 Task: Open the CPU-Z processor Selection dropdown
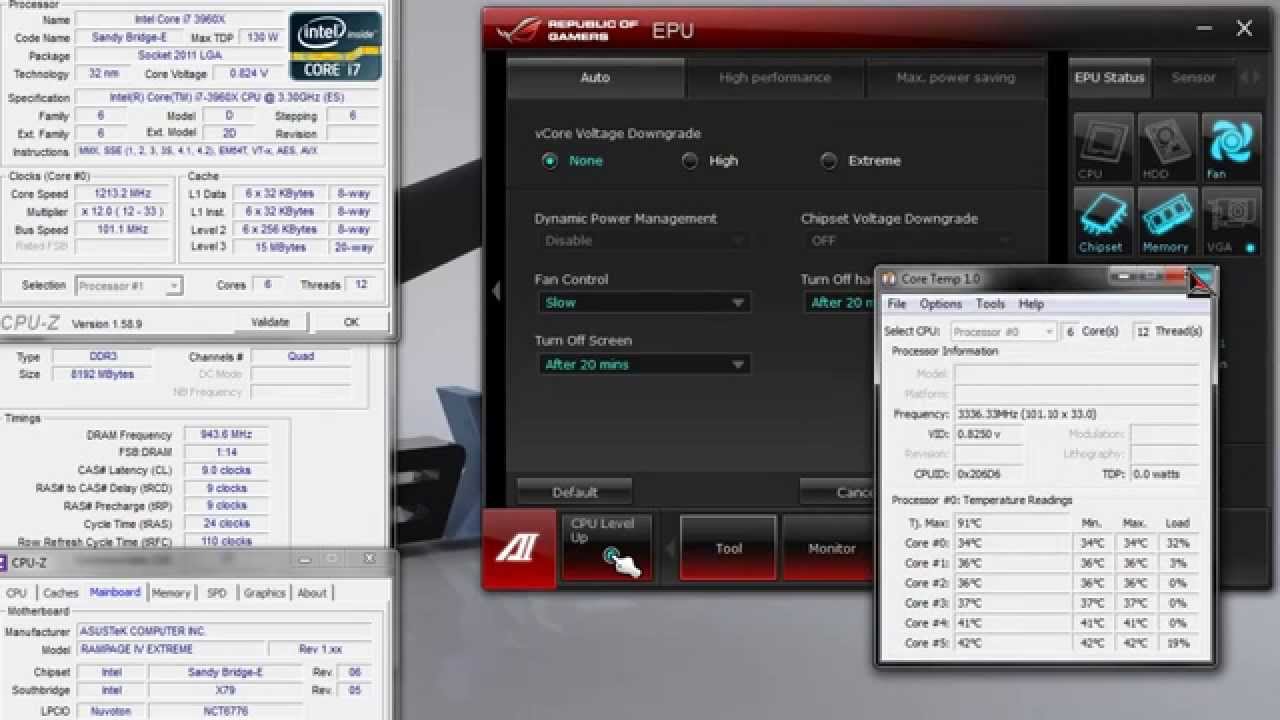tap(129, 286)
